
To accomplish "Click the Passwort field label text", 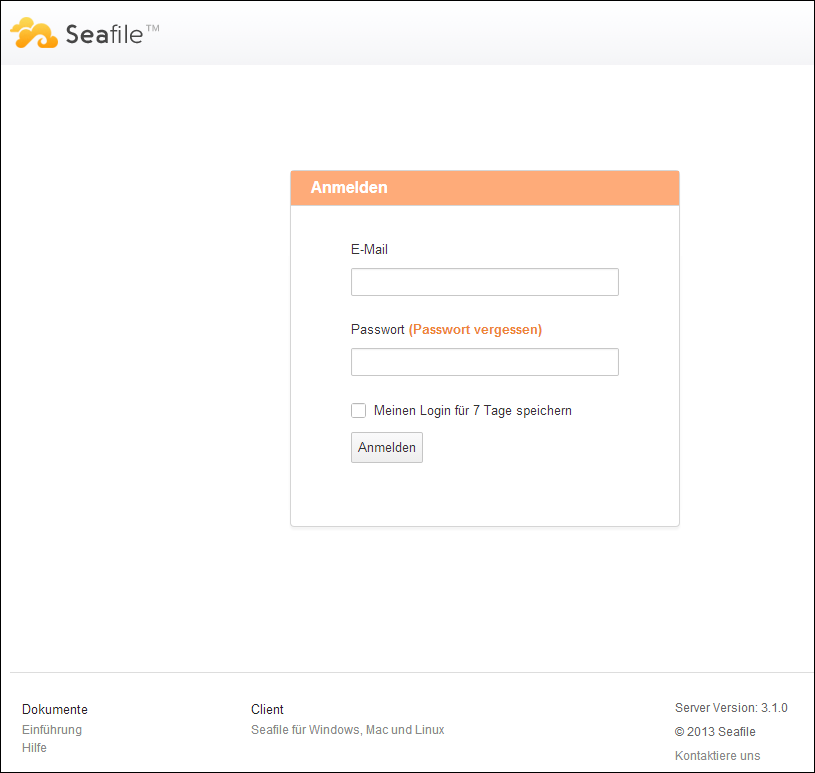I will pos(377,329).
